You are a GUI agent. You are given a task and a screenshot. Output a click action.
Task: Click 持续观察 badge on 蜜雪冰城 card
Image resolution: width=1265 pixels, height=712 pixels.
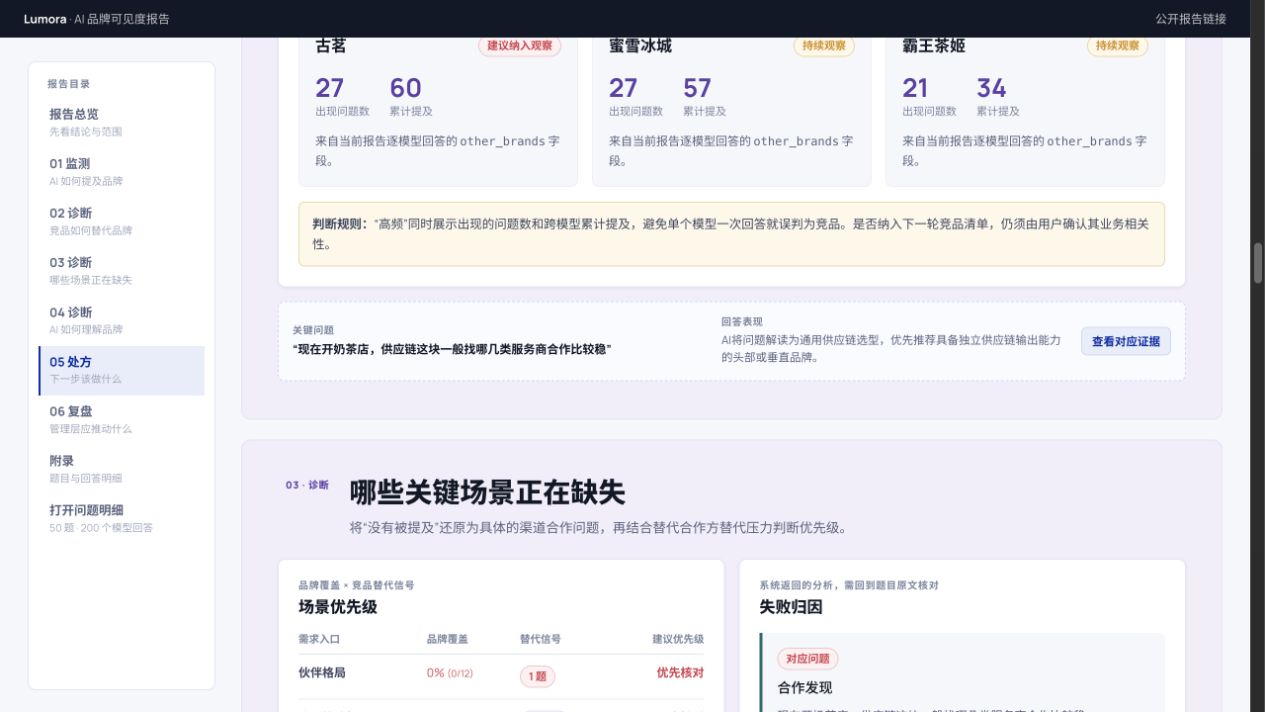(824, 46)
